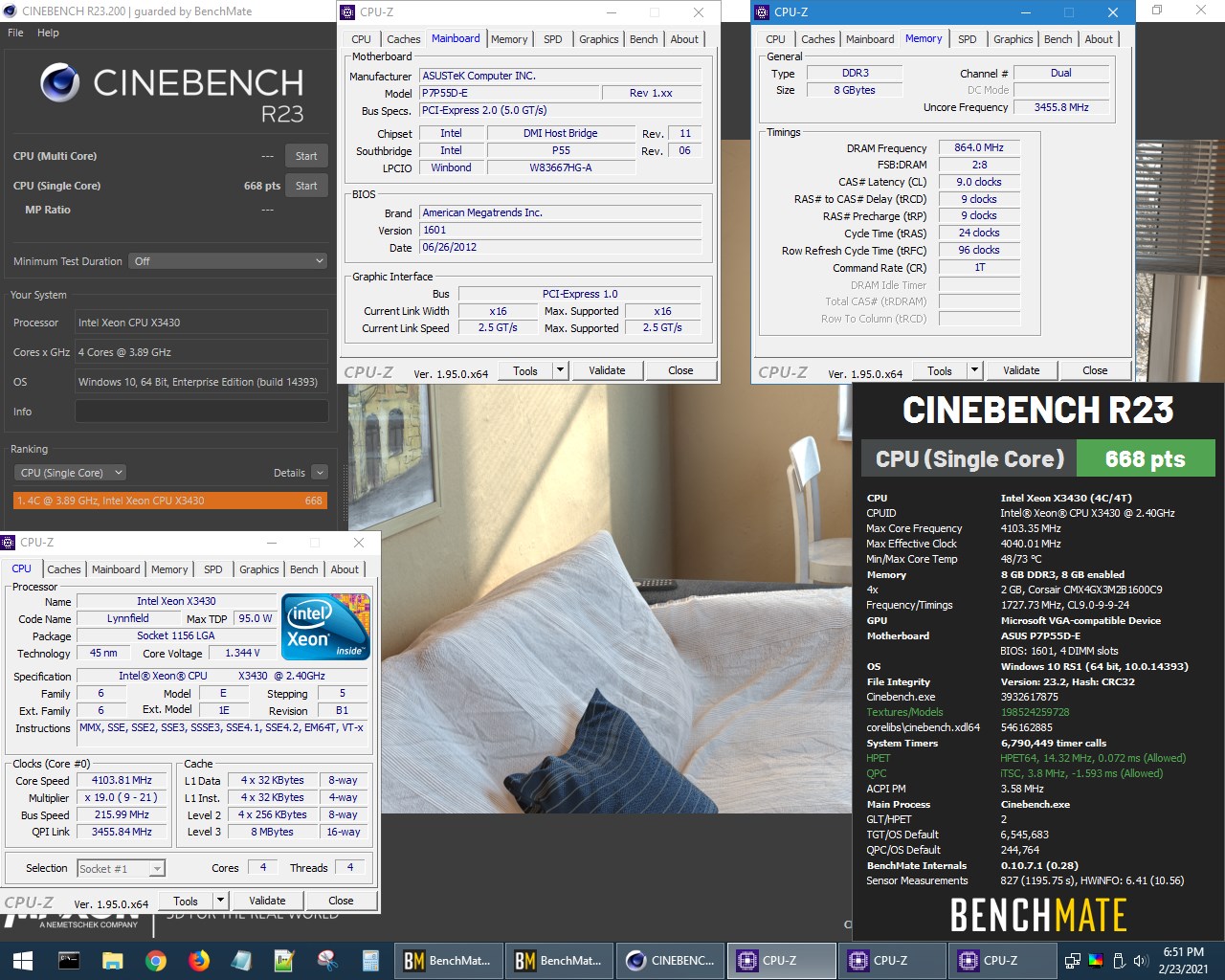Open Tools dropdown arrow in Memory CPU-Z window
The width and height of the screenshot is (1225, 980).
tap(974, 370)
